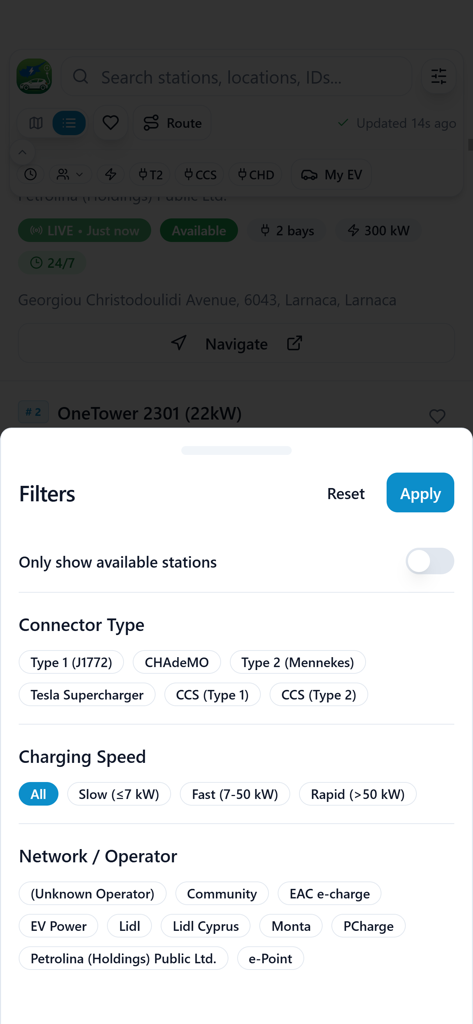Click the Updated 14s ago status
Image resolution: width=473 pixels, height=1024 pixels.
pyautogui.click(x=397, y=123)
